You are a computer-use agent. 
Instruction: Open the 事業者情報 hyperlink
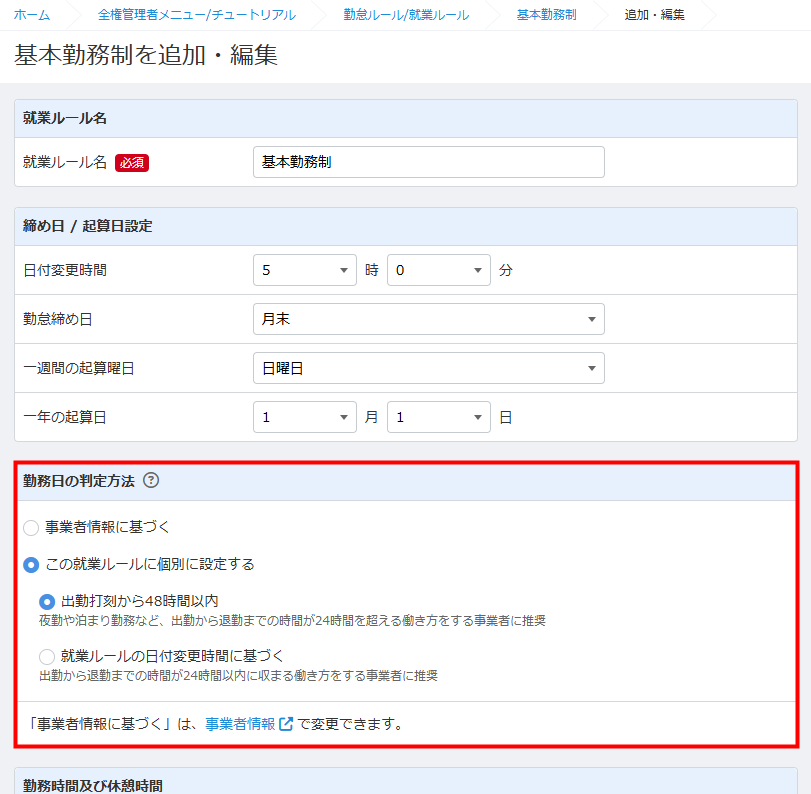click(x=240, y=724)
